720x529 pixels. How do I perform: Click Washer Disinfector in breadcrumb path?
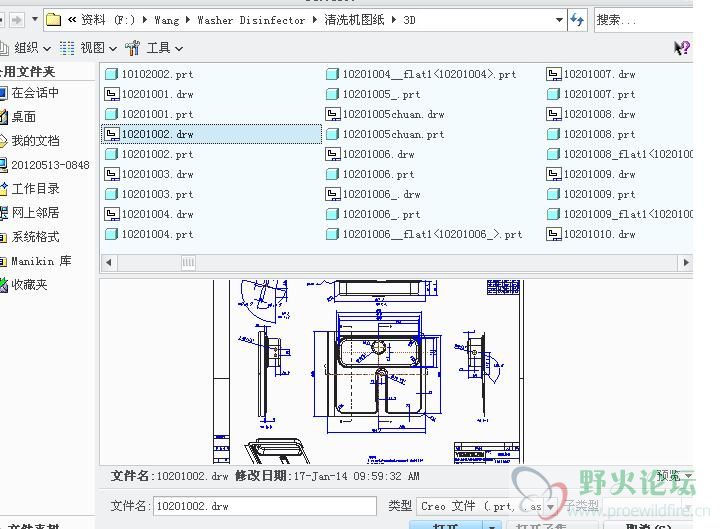pos(251,20)
